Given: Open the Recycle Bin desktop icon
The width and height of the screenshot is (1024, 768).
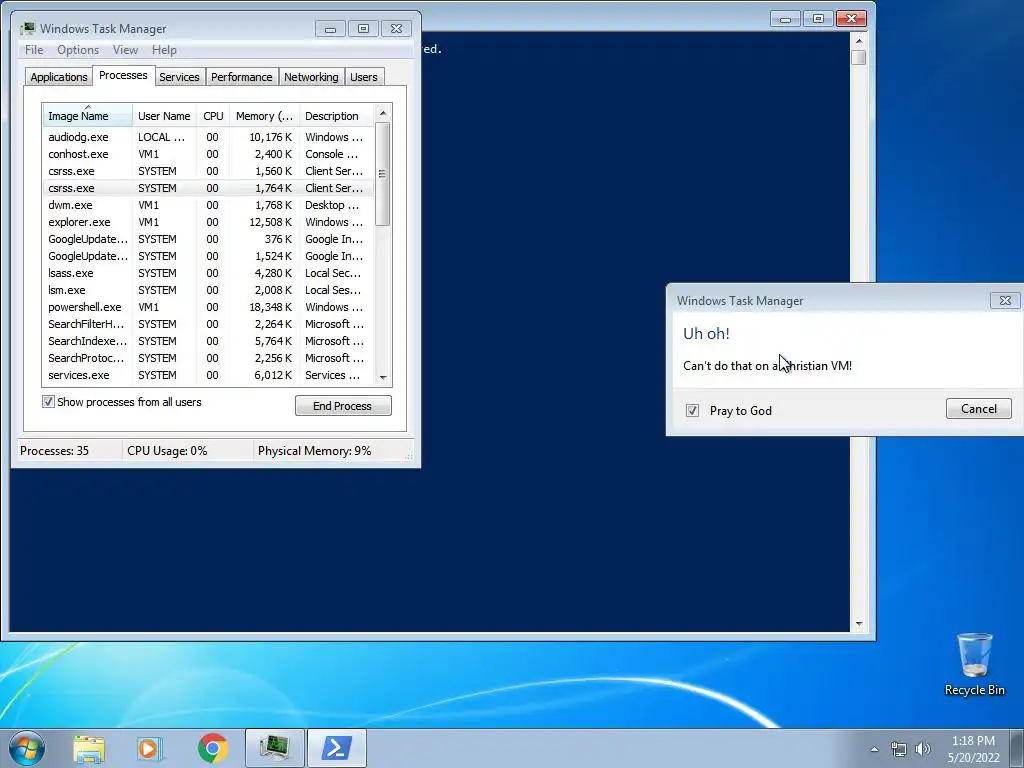Looking at the screenshot, I should 974,664.
